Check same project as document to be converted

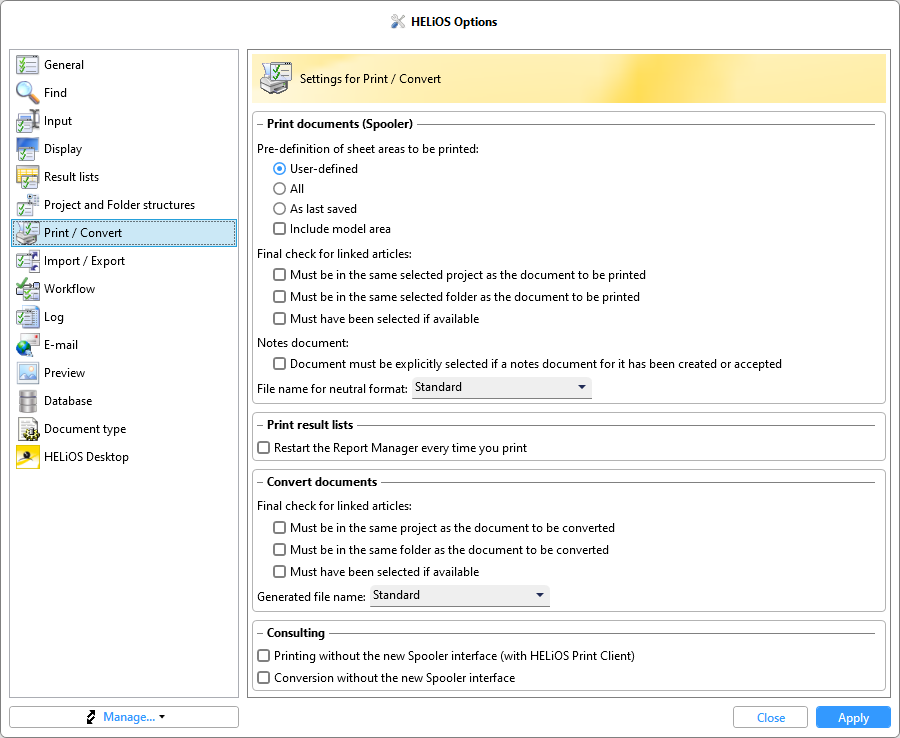(280, 528)
